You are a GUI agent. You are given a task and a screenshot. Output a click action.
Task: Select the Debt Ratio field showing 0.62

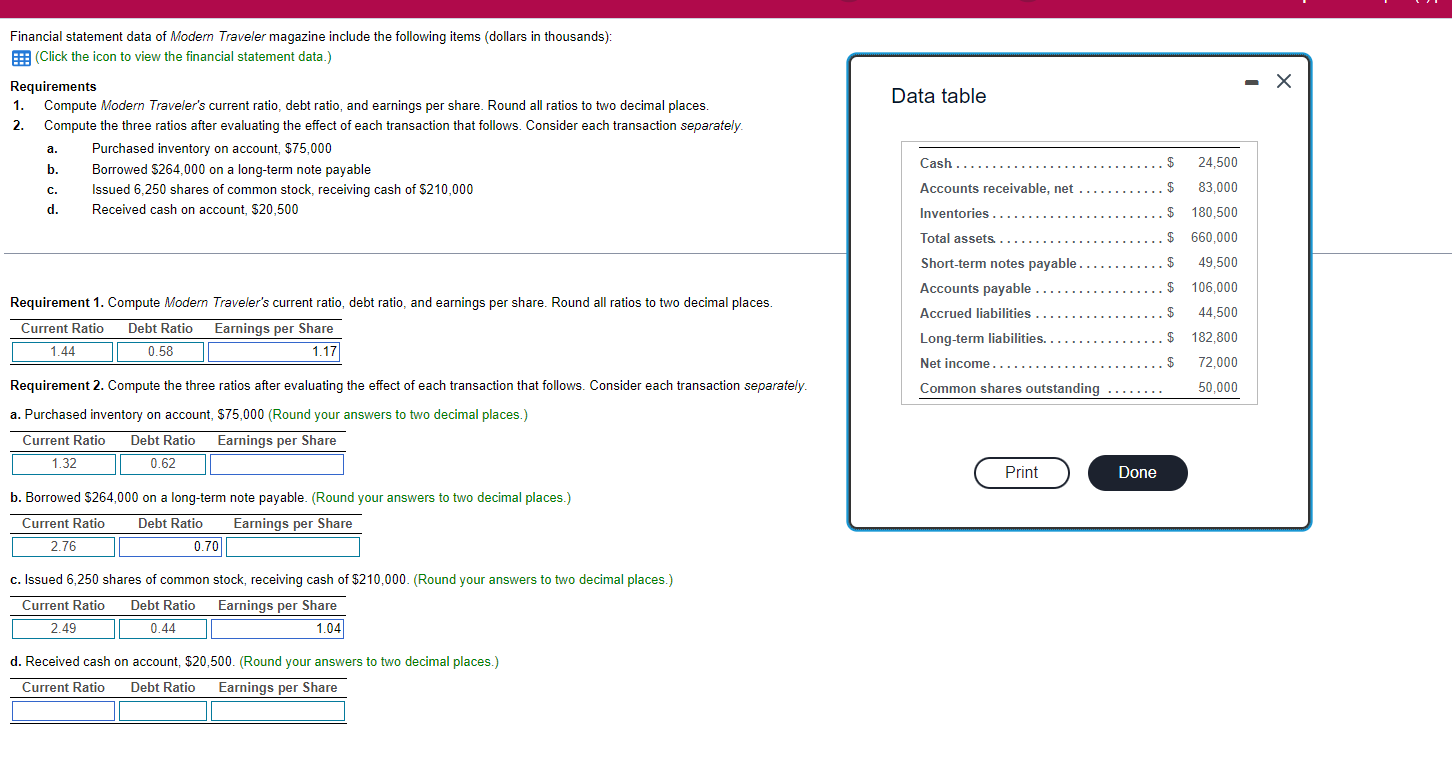click(162, 463)
